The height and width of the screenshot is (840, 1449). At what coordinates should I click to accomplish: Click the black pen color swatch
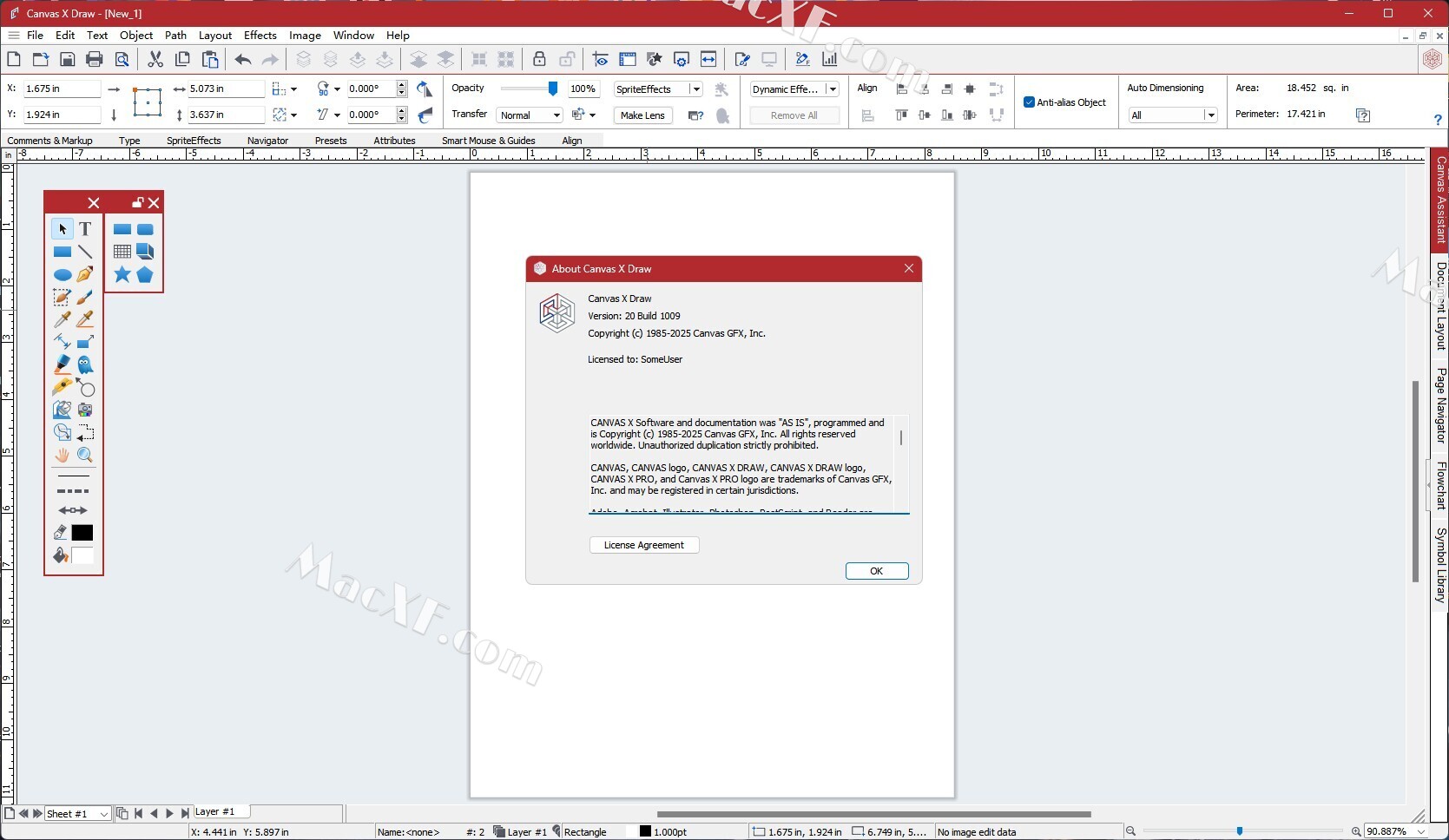pos(82,533)
